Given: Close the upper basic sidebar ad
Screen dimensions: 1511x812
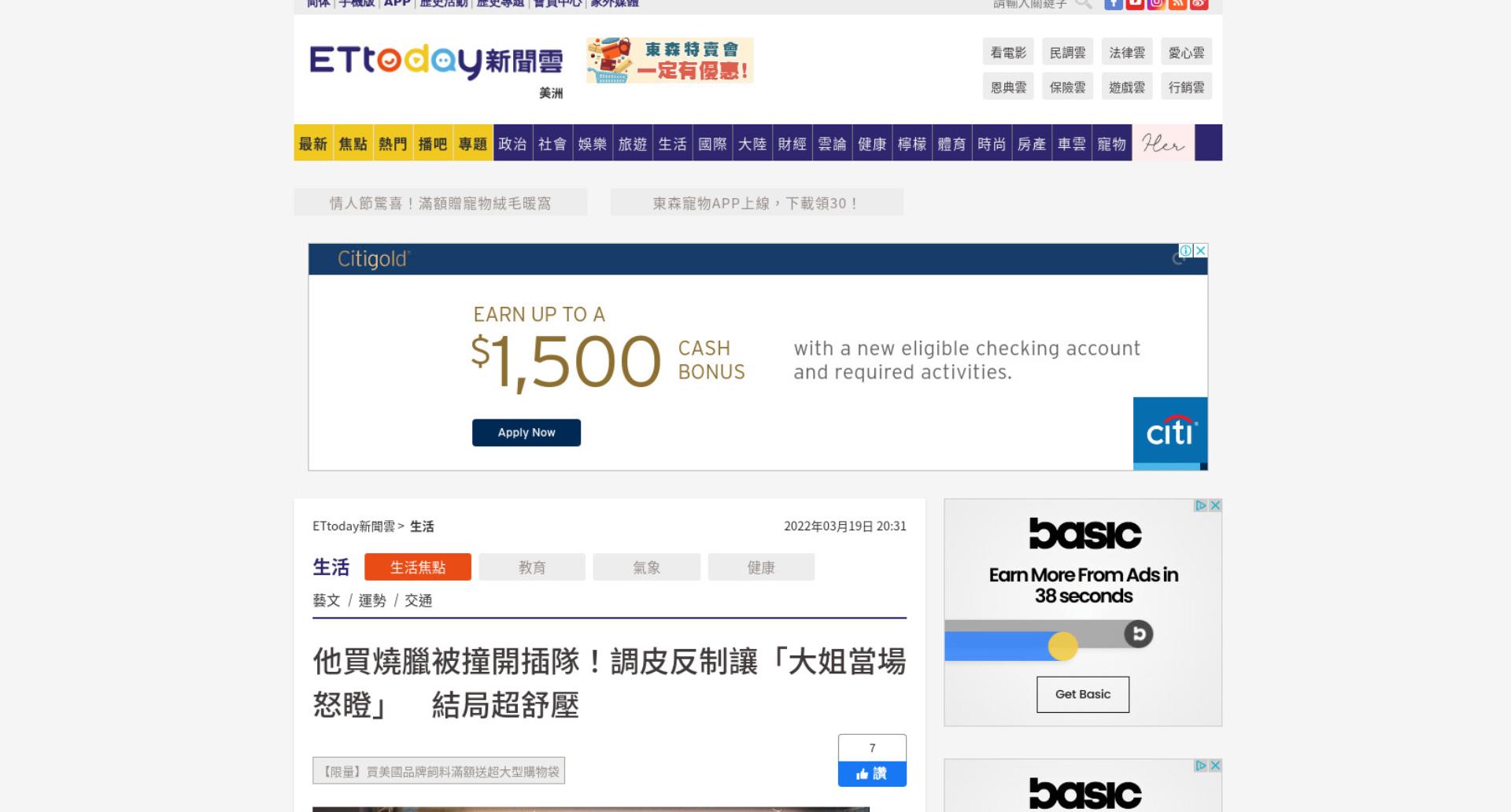Looking at the screenshot, I should tap(1215, 505).
